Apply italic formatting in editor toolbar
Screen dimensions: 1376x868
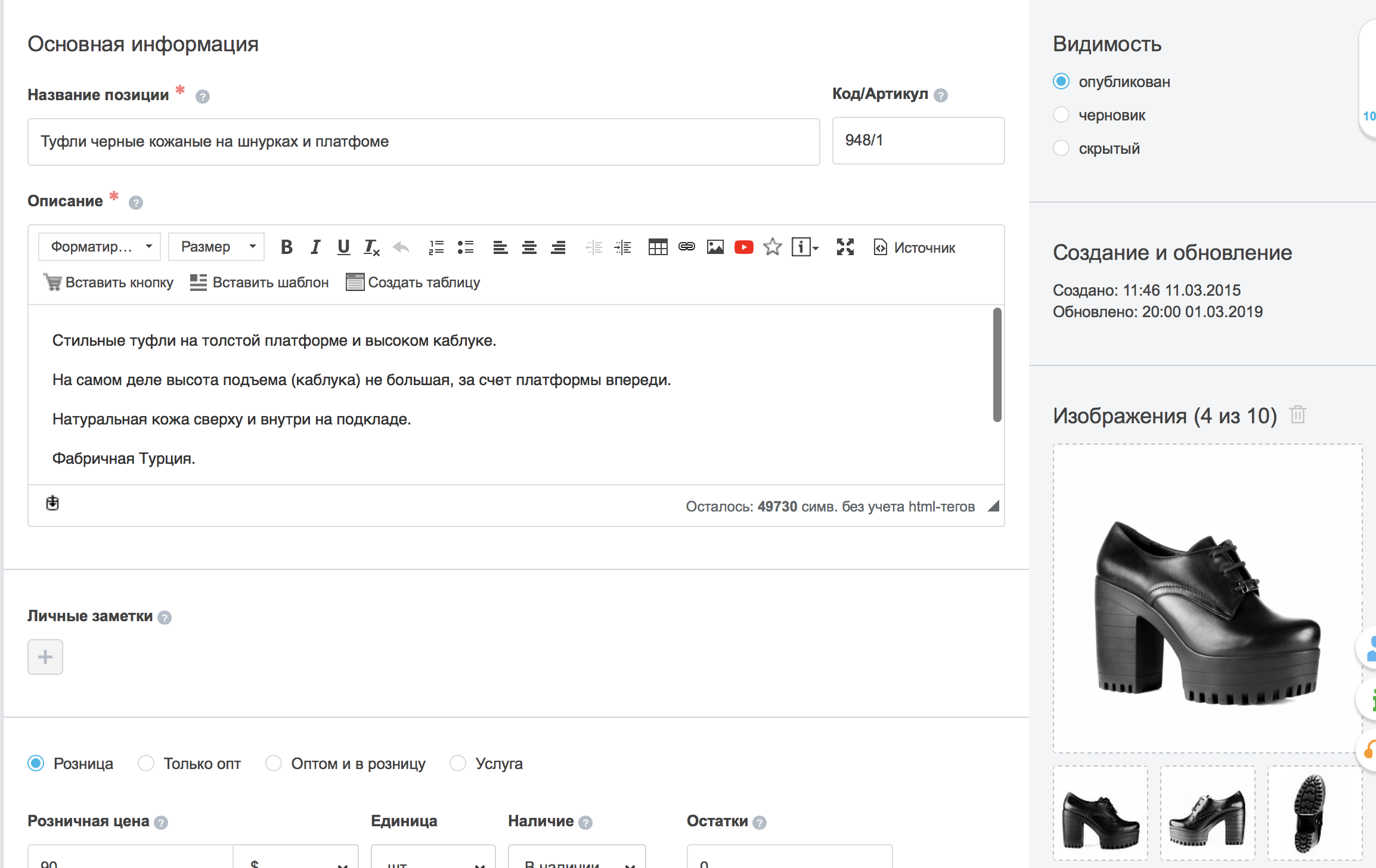(x=315, y=247)
